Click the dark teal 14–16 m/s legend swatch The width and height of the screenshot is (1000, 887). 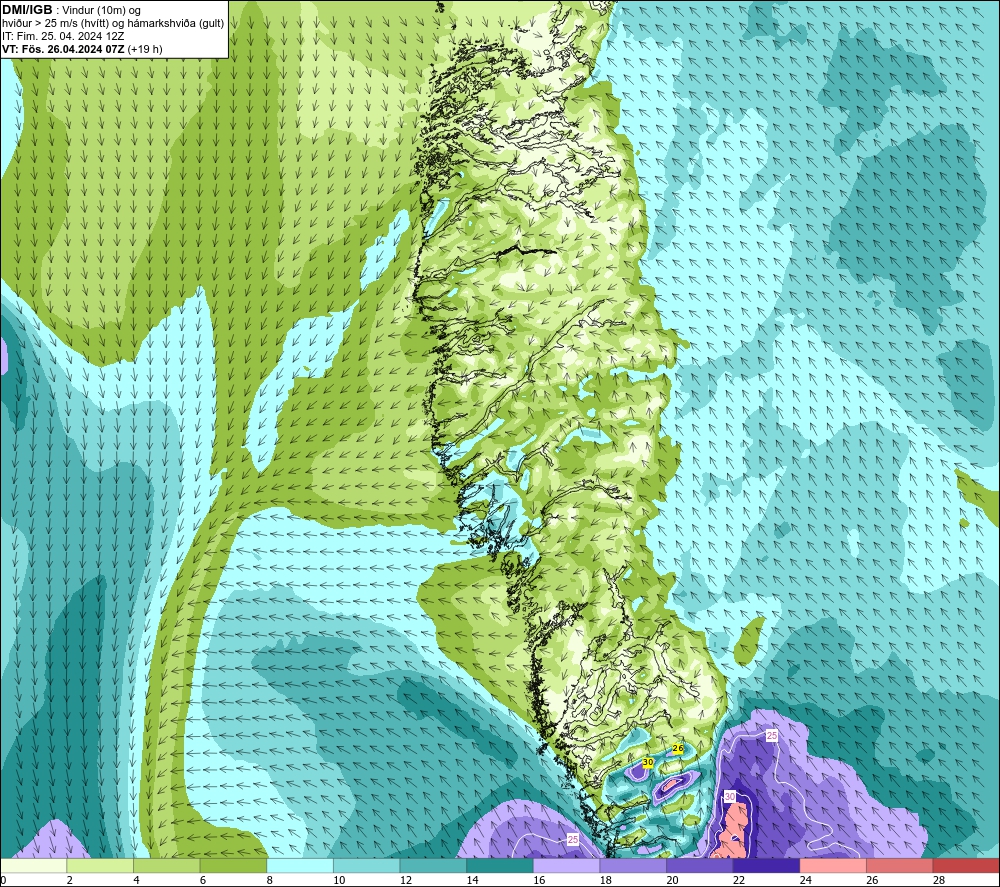coord(500,865)
